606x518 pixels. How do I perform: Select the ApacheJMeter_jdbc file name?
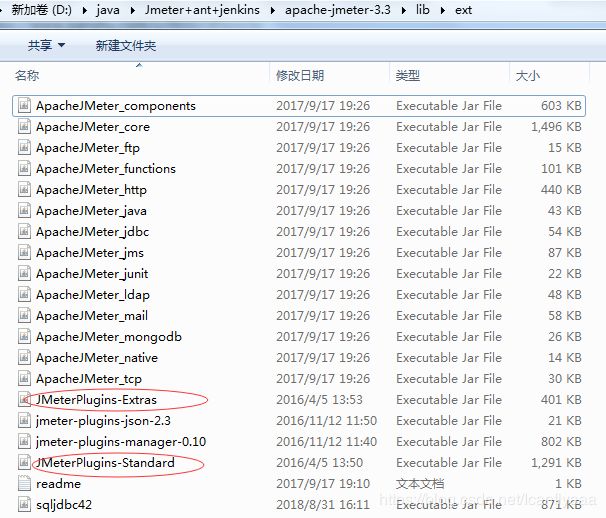click(x=92, y=232)
